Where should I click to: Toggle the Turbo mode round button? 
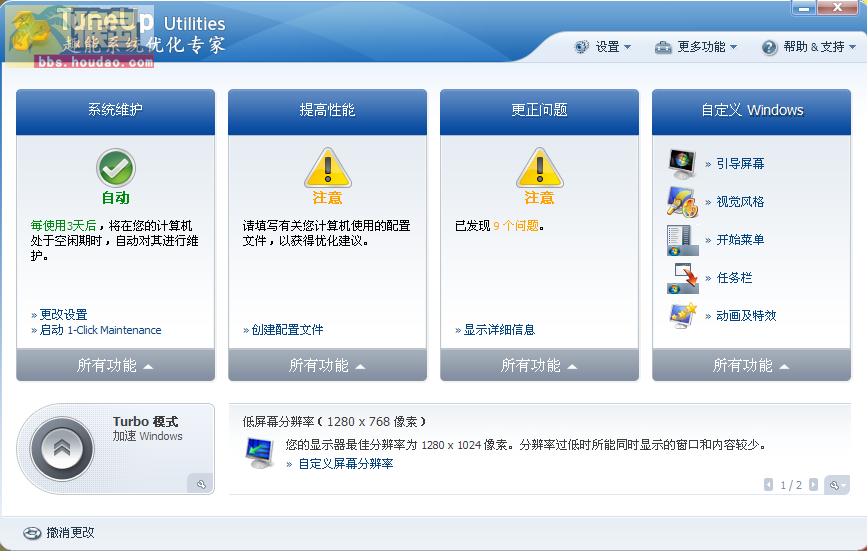(62, 448)
